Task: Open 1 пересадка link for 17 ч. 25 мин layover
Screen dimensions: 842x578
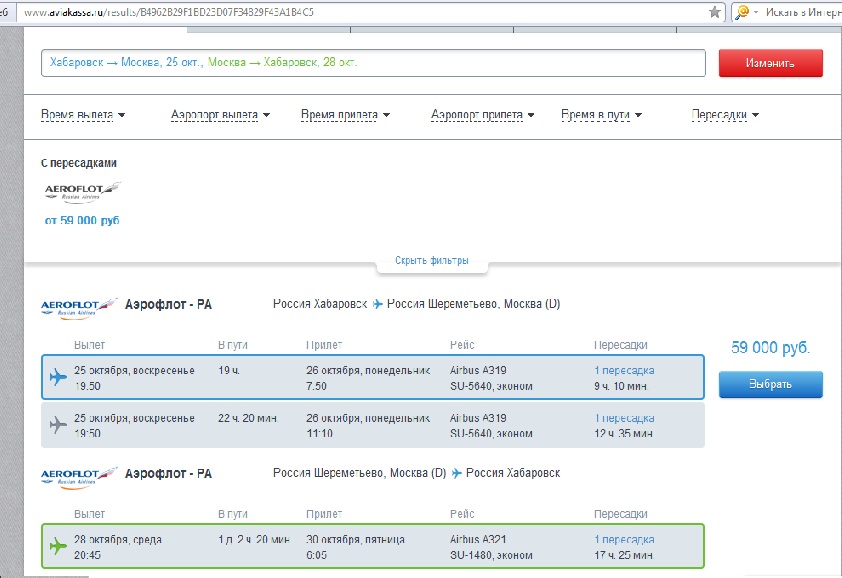Action: click(624, 539)
